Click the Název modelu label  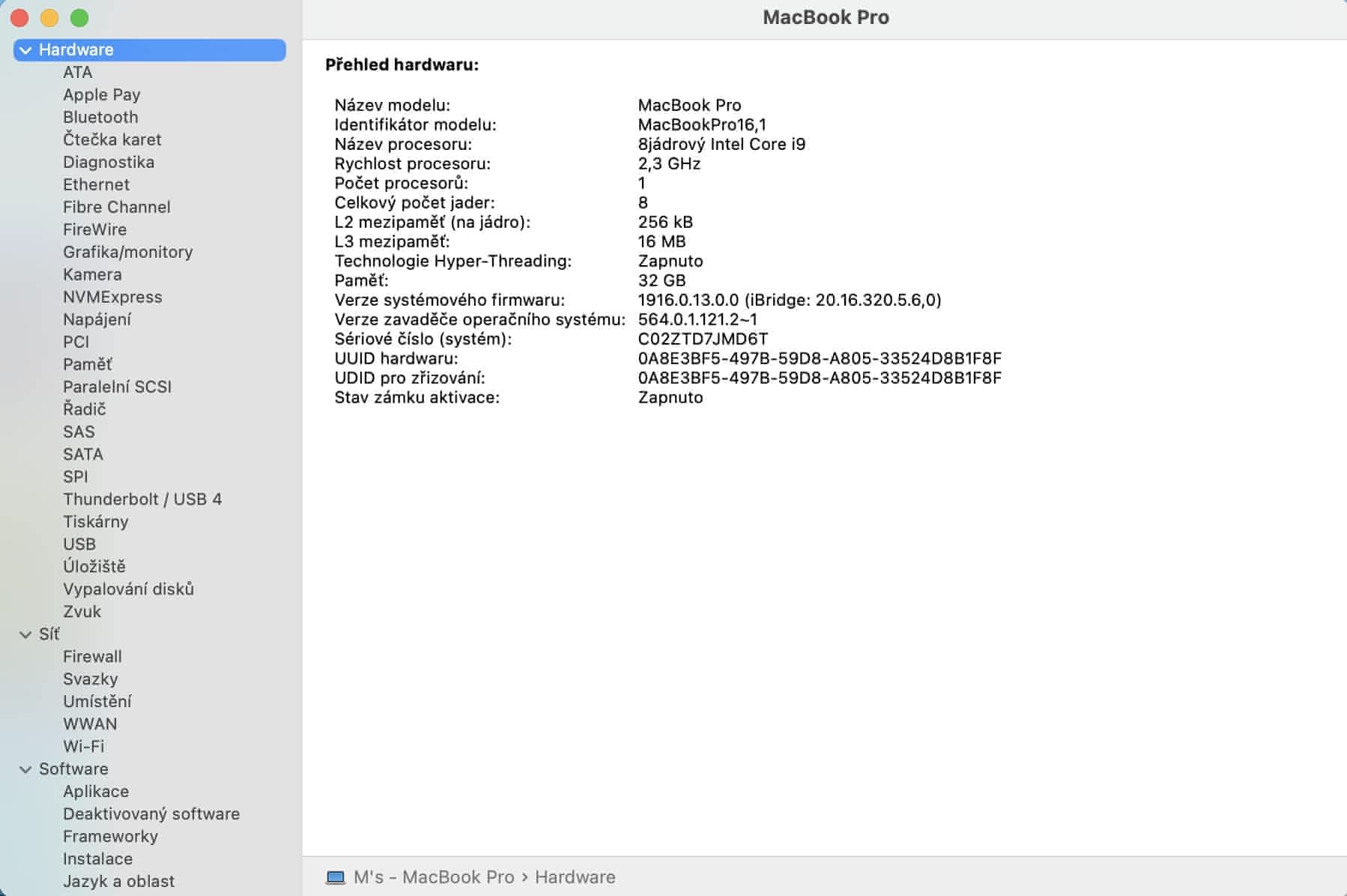click(x=393, y=106)
